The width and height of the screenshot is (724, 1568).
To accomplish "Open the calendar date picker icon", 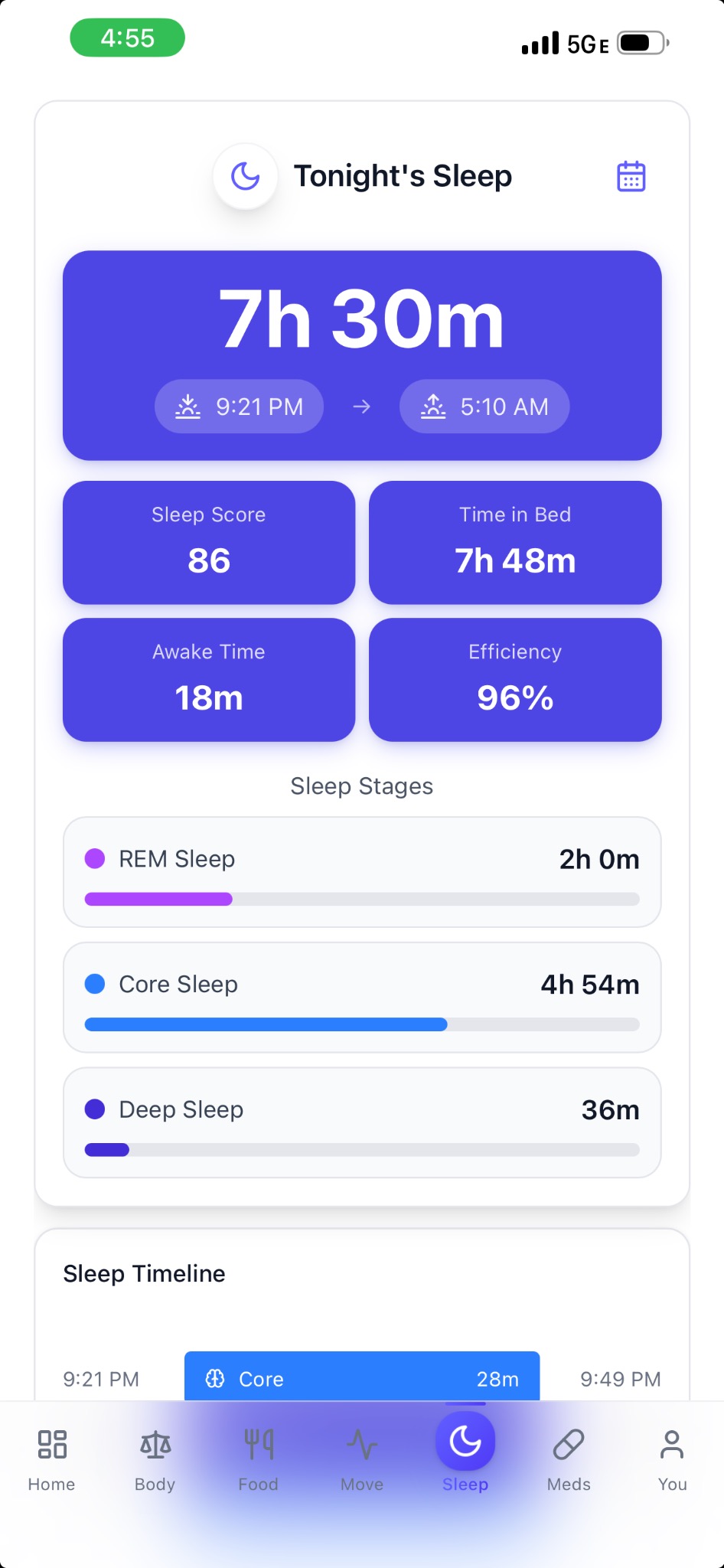I will point(631,176).
